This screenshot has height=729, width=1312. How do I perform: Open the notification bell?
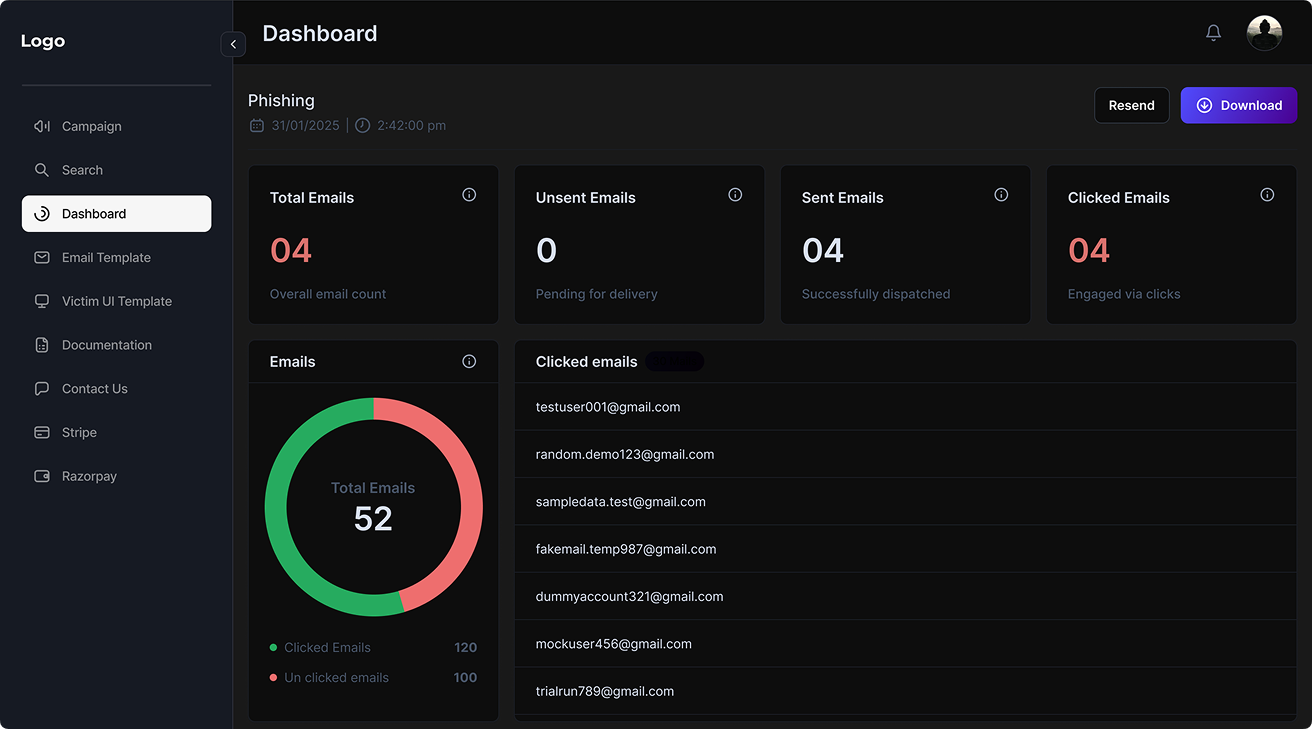[1213, 32]
